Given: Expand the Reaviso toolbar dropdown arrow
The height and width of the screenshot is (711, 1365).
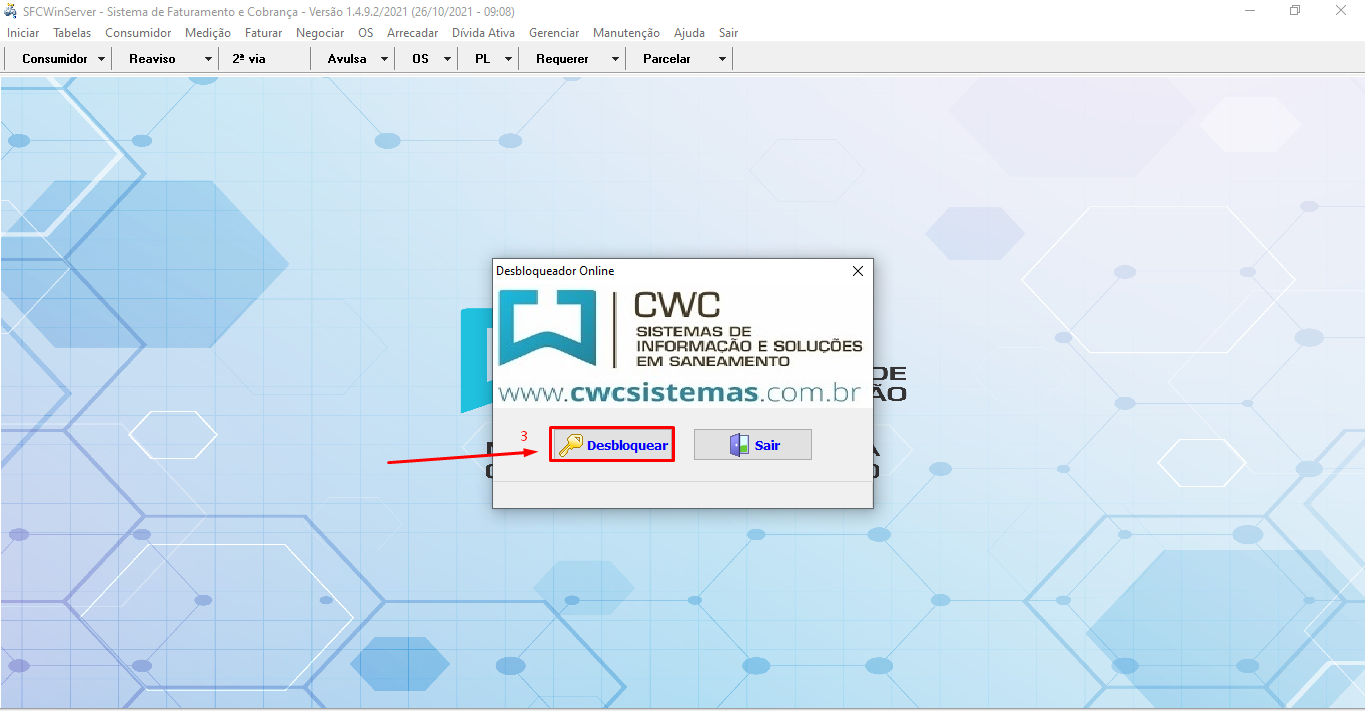Looking at the screenshot, I should [208, 59].
